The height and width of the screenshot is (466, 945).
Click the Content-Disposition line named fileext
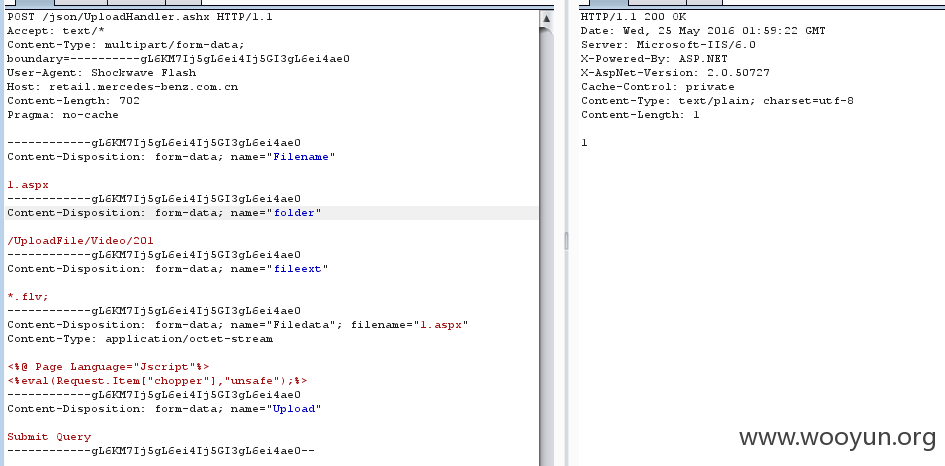tap(168, 269)
